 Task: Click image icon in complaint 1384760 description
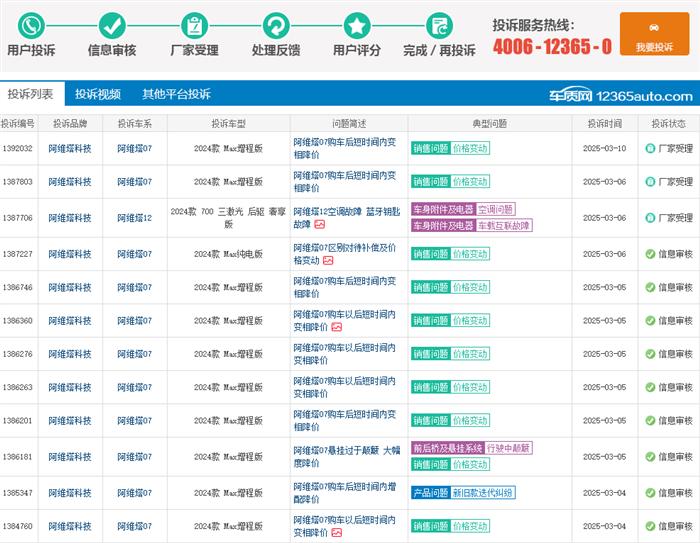pos(337,532)
